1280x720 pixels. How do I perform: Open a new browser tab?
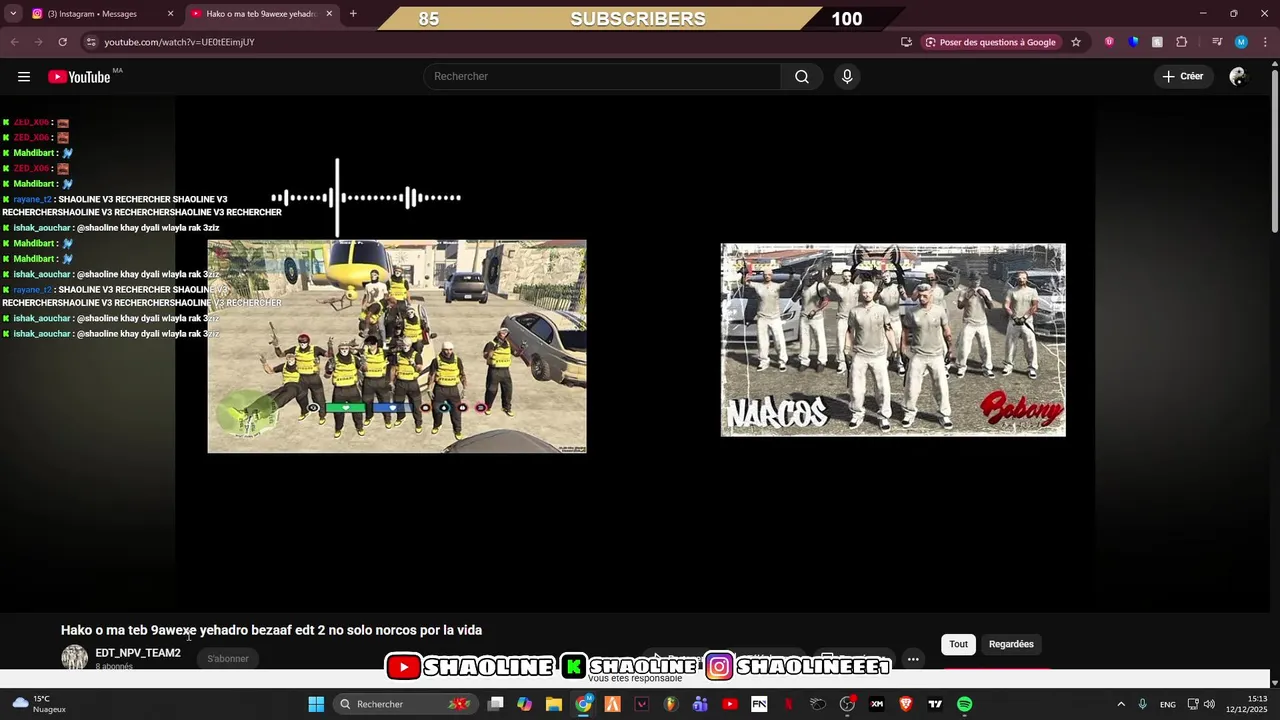[353, 14]
